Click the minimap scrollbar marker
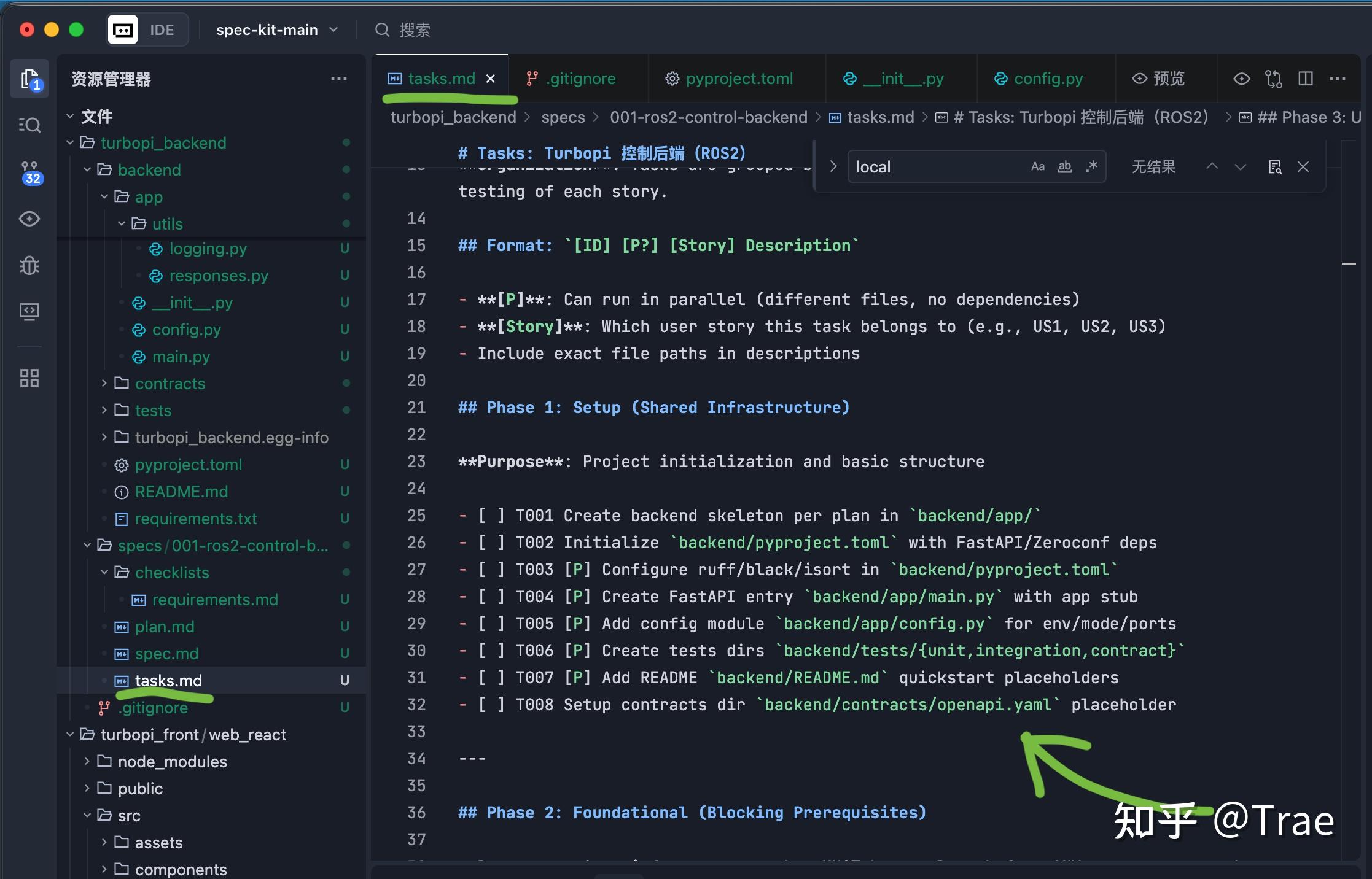This screenshot has height=879, width=1372. 1348,264
